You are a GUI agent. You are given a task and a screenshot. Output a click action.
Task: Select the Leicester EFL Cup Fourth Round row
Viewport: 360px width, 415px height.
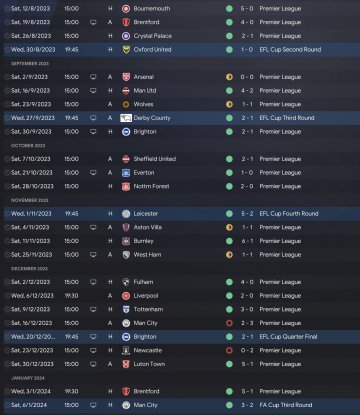pyautogui.click(x=182, y=214)
